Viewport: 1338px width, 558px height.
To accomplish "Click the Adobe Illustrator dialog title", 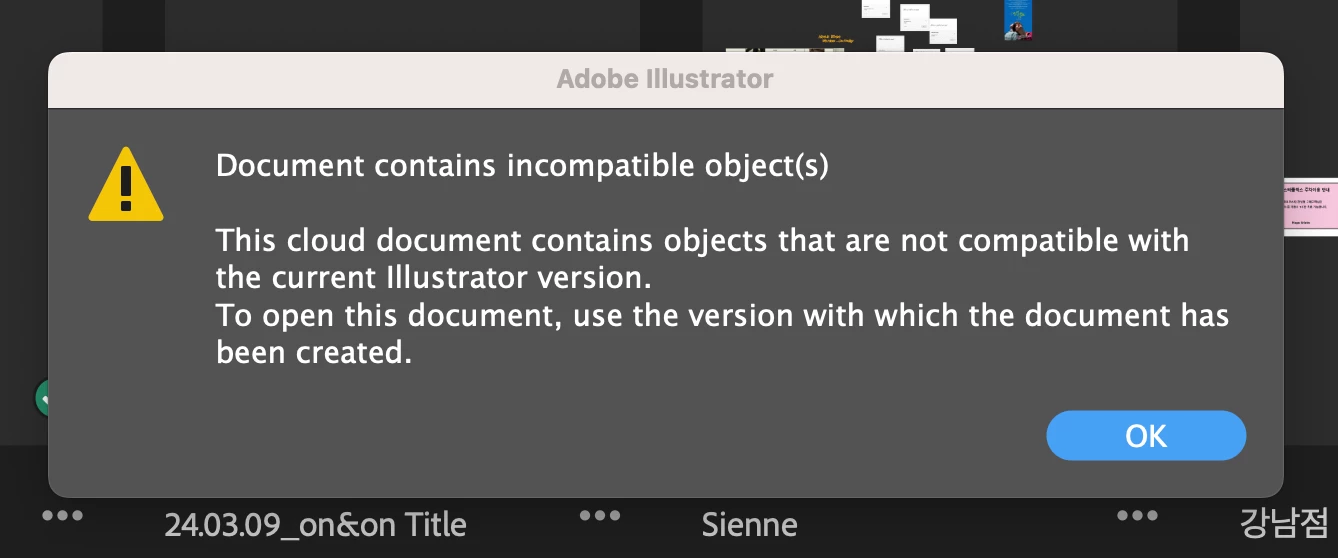I will click(x=665, y=79).
